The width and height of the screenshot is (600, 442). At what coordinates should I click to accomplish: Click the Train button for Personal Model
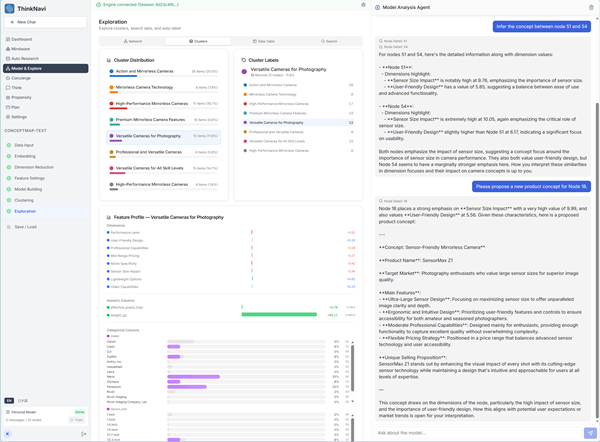78,420
